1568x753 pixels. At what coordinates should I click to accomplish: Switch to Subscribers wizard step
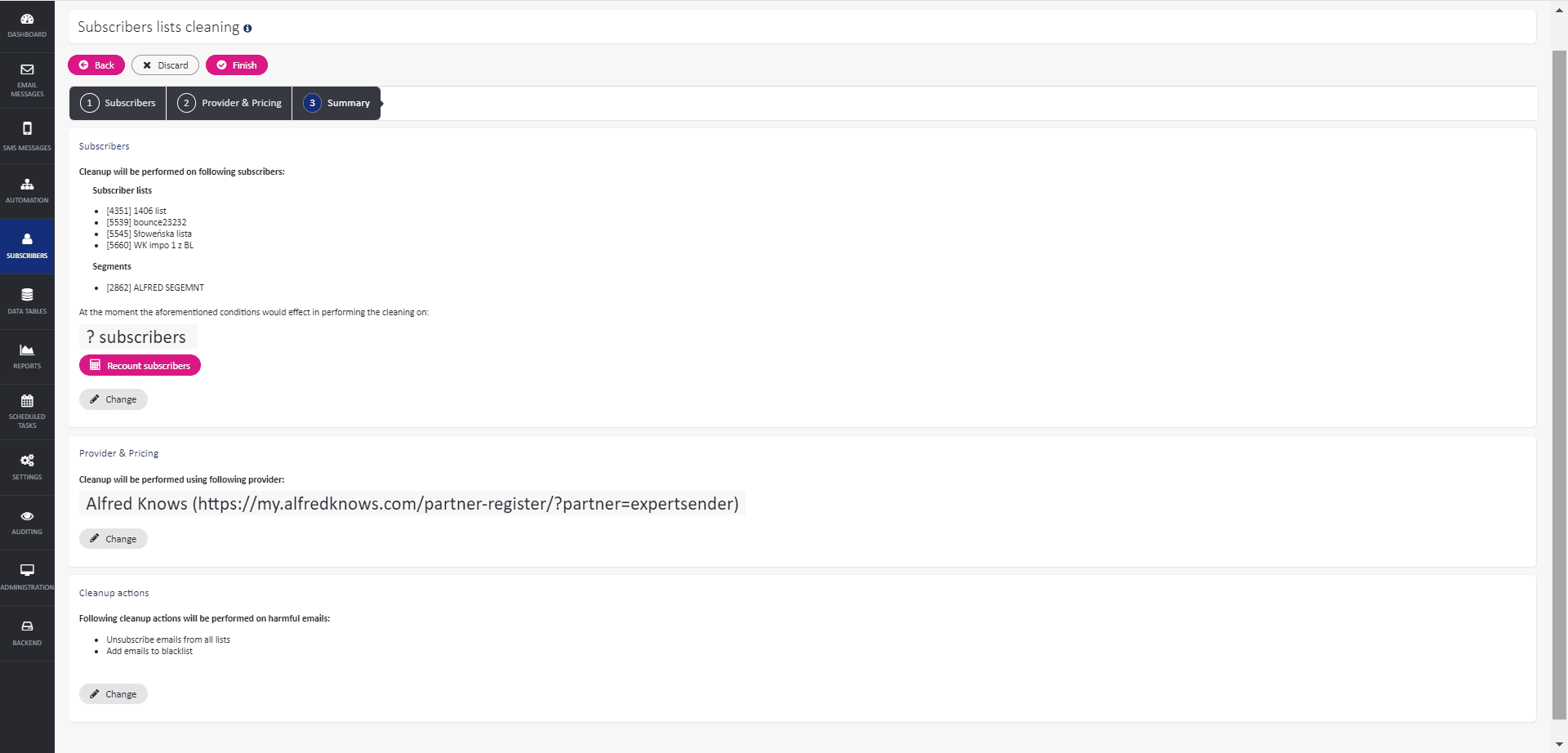point(118,104)
